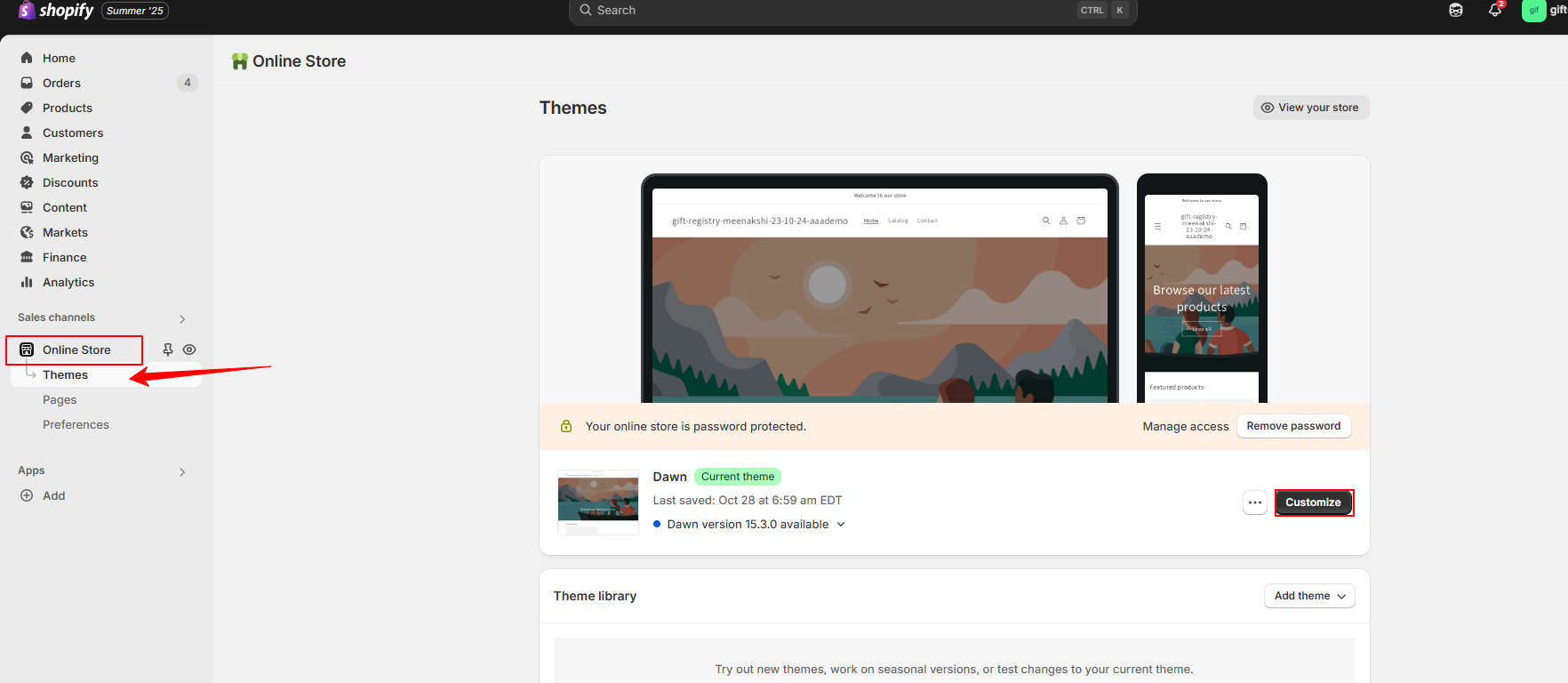Open the Add theme dropdown
This screenshot has height=683, width=1568.
(x=1309, y=596)
